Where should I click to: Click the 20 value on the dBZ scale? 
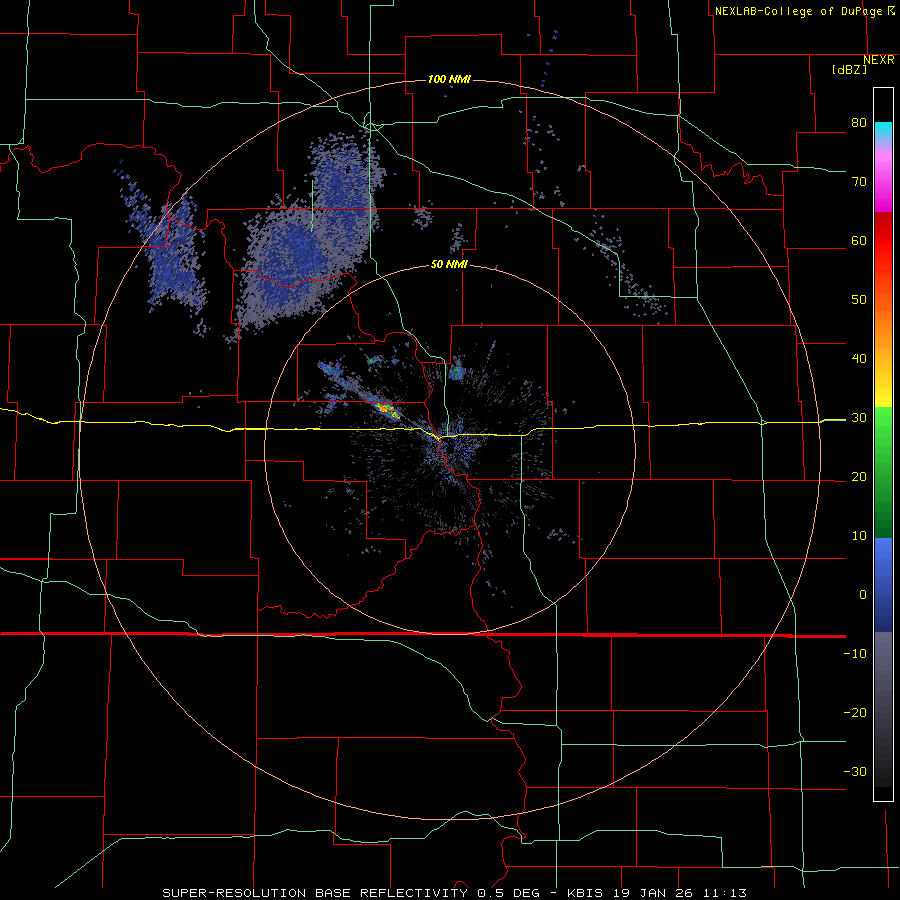859,477
